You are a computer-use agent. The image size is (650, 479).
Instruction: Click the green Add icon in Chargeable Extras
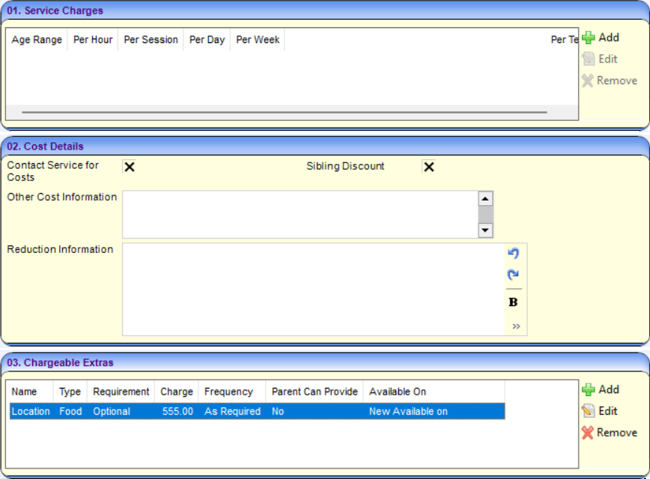[588, 390]
